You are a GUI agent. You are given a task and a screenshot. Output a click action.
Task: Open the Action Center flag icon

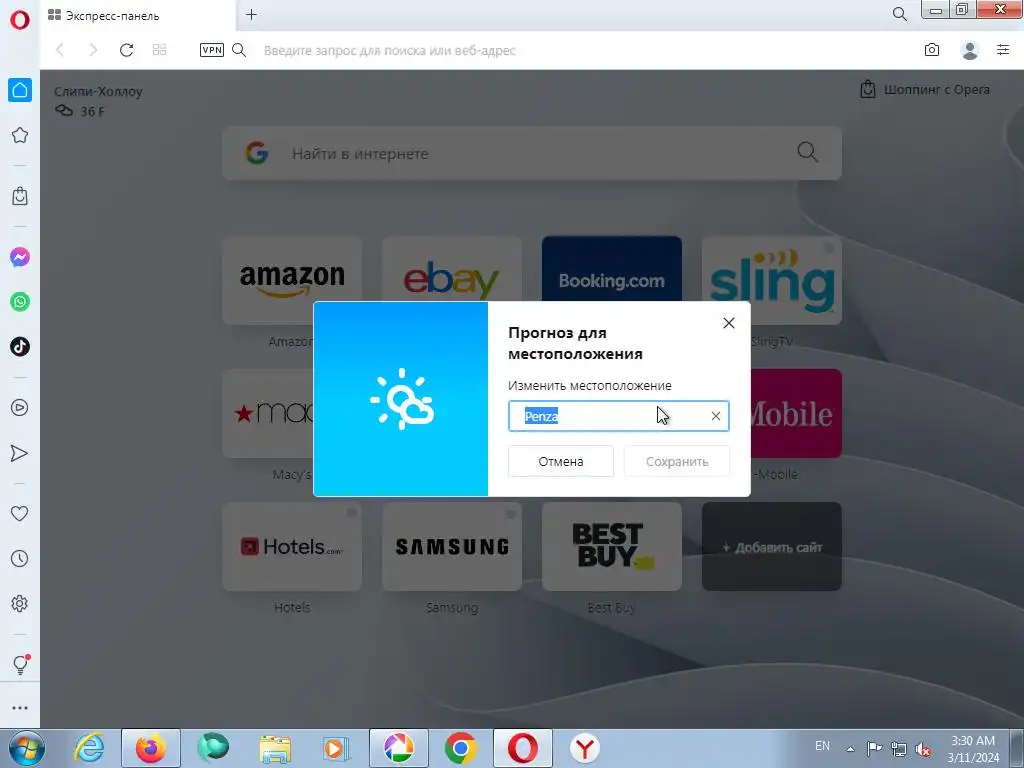tap(874, 748)
